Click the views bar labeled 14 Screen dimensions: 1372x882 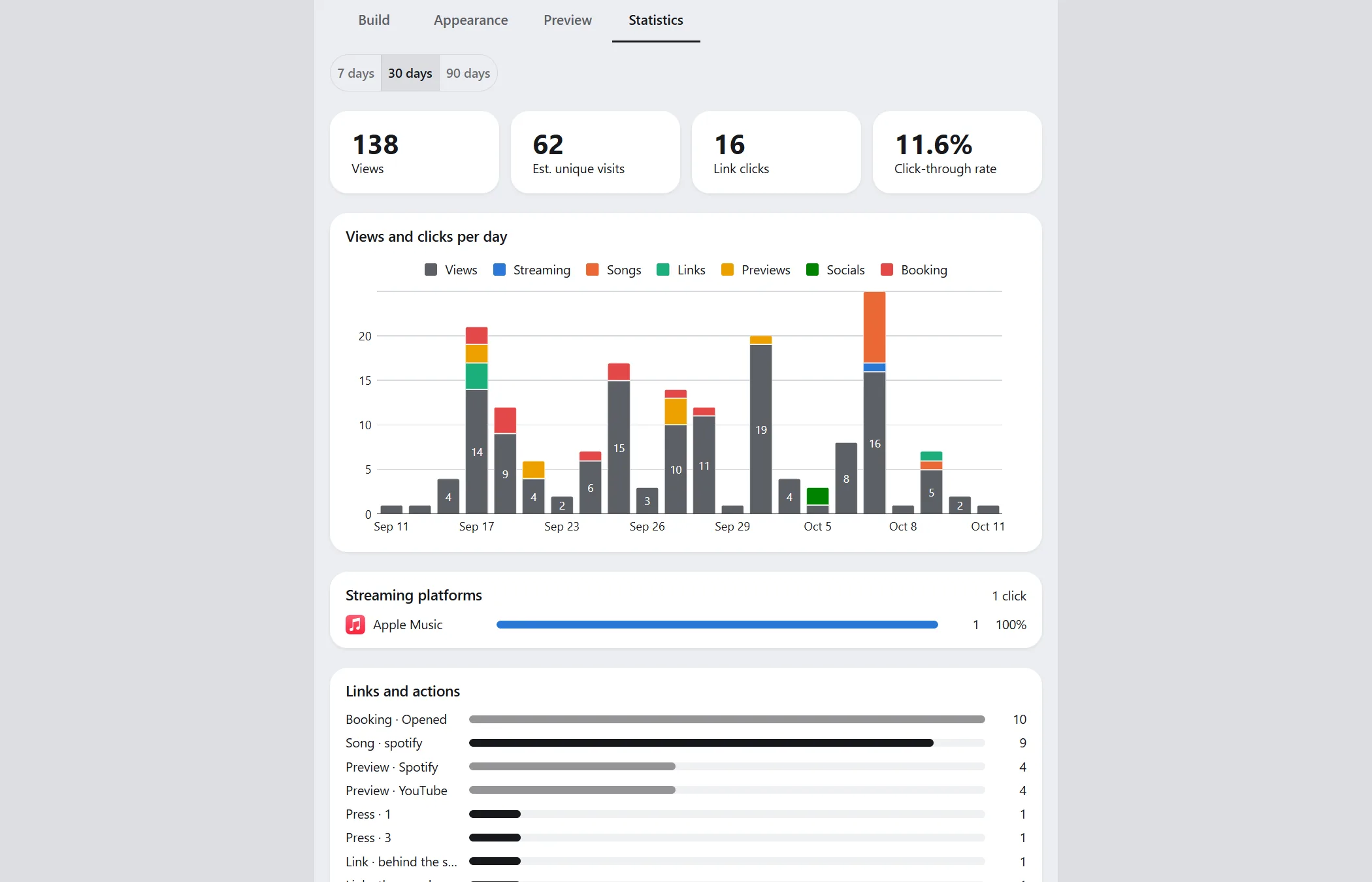[x=477, y=451]
